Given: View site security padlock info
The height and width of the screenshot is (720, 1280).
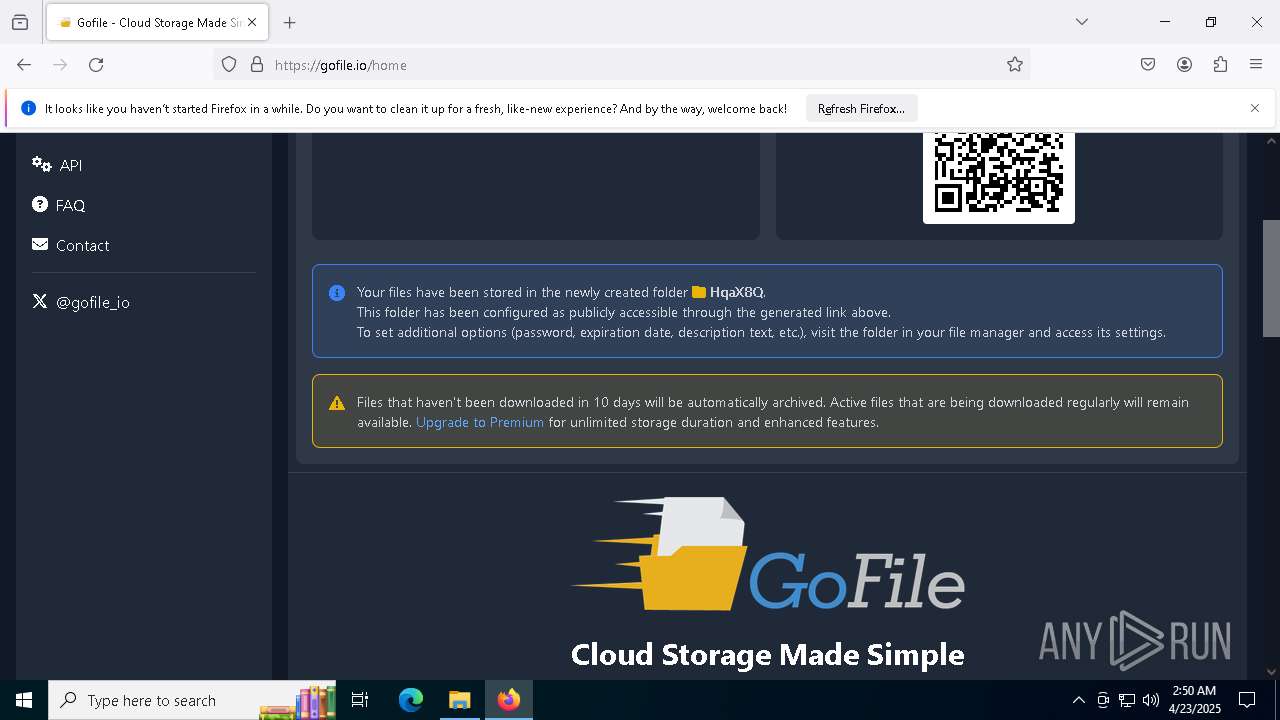Looking at the screenshot, I should (x=257, y=65).
